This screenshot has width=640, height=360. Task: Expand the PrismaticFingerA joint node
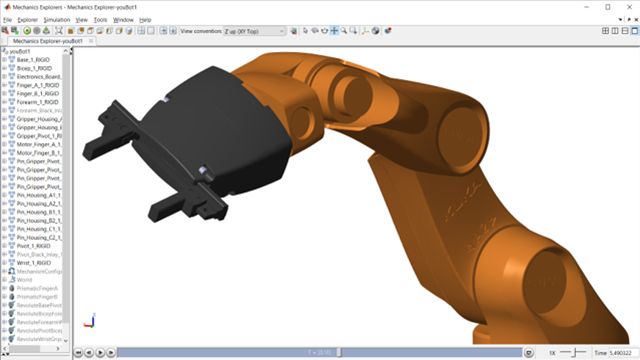(x=4, y=288)
